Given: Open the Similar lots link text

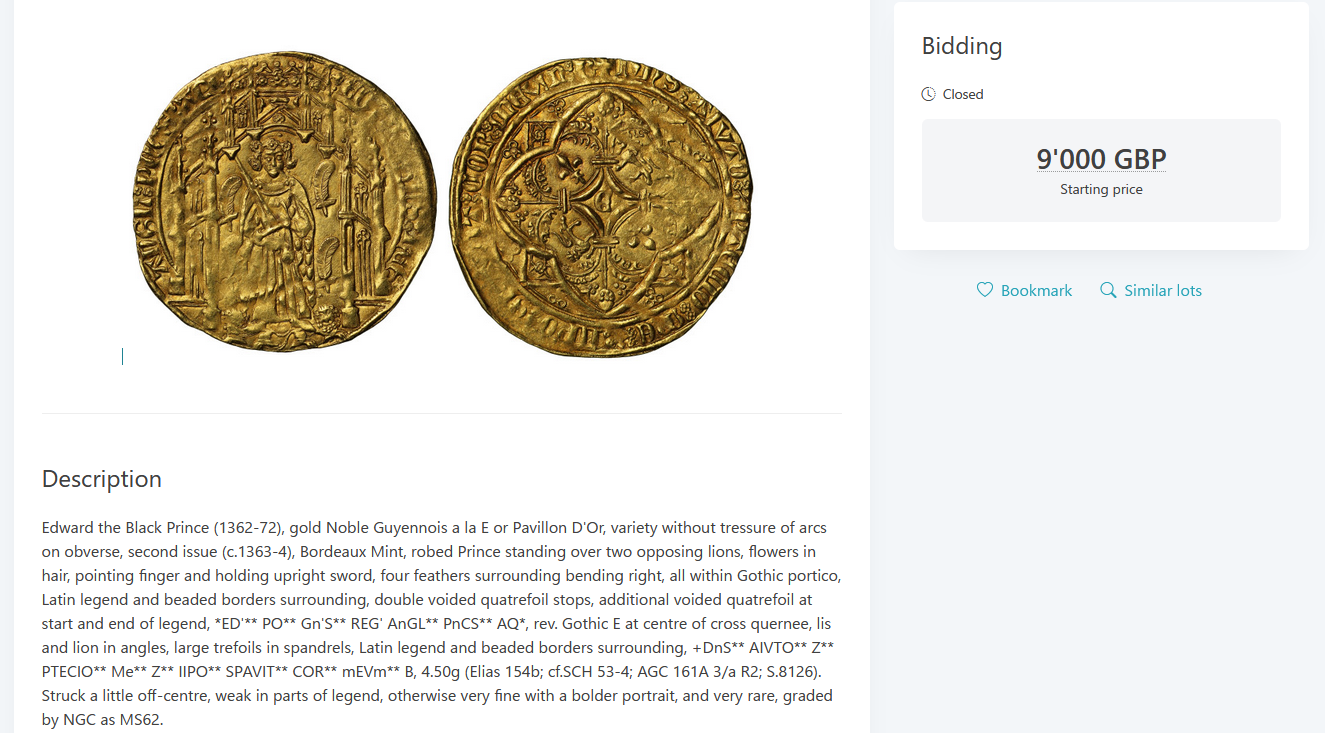Looking at the screenshot, I should 1162,290.
